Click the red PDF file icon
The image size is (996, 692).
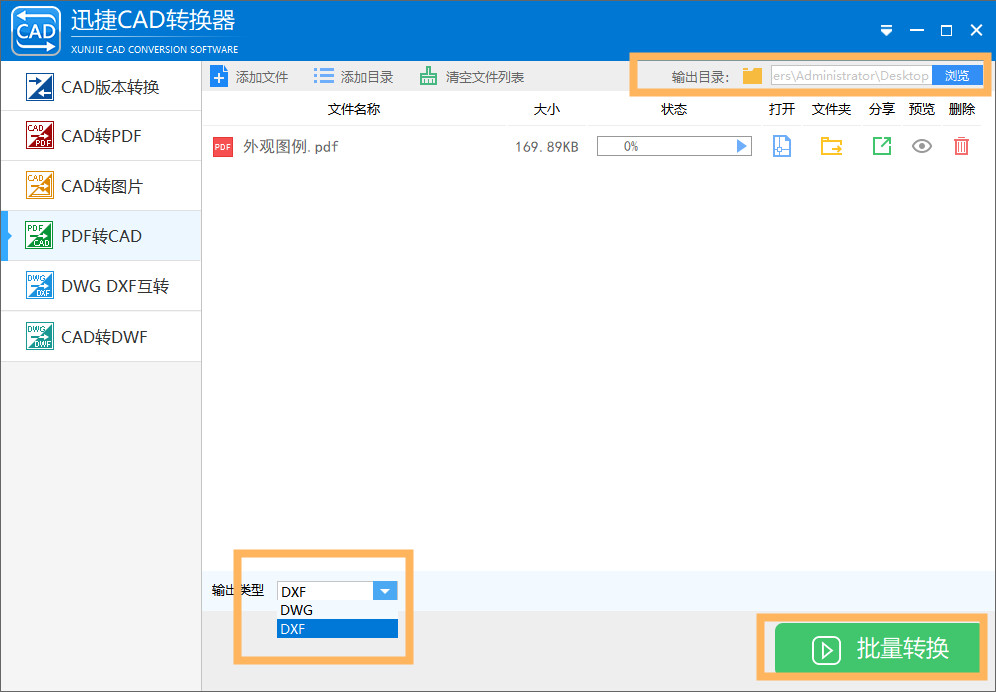coord(222,147)
